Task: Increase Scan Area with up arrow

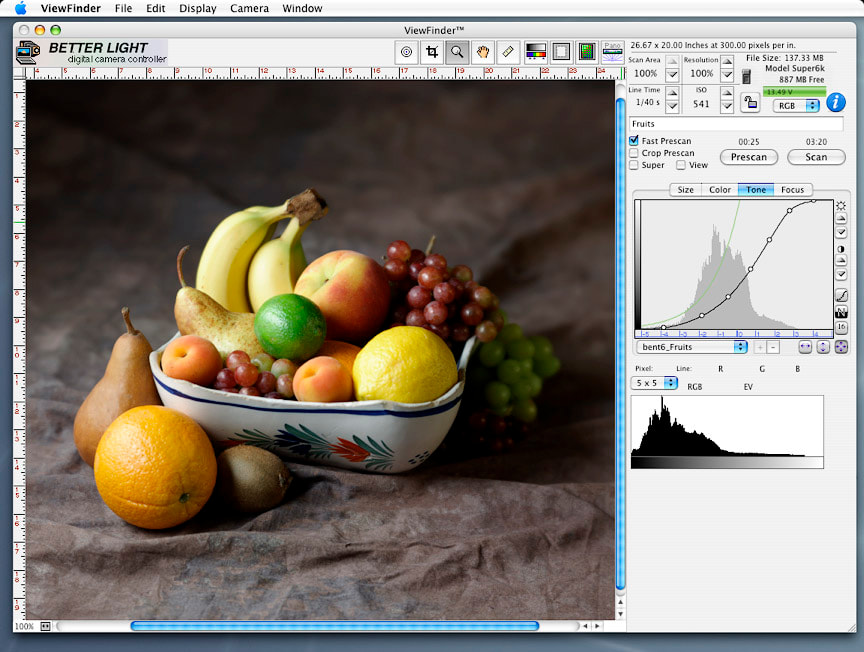Action: [x=672, y=61]
